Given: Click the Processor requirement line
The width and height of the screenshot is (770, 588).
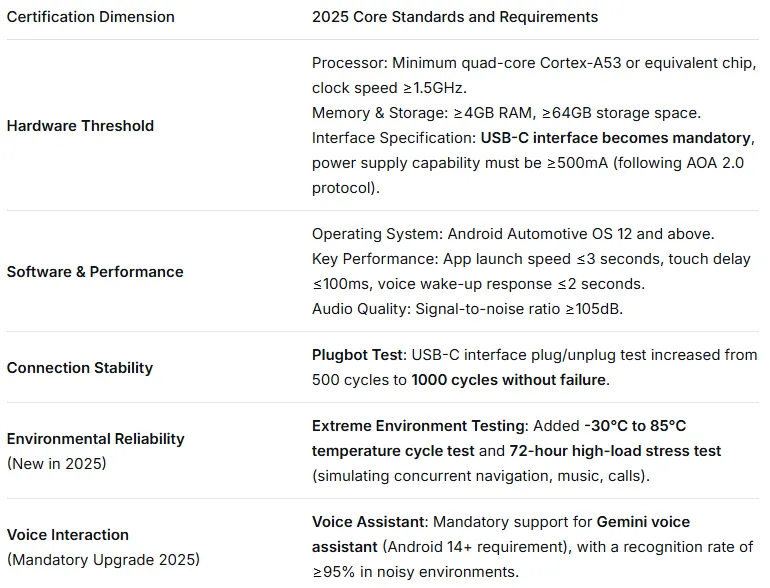Looking at the screenshot, I should (x=533, y=64).
